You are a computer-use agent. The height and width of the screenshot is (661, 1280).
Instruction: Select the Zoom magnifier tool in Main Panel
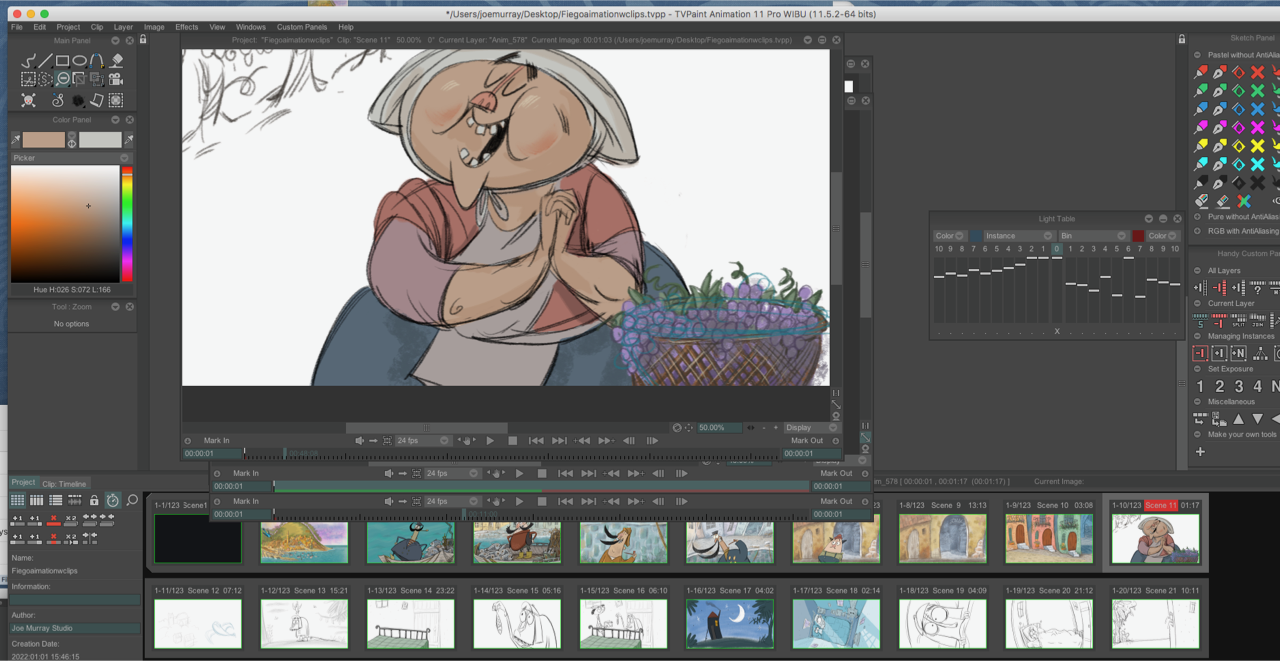(x=62, y=79)
